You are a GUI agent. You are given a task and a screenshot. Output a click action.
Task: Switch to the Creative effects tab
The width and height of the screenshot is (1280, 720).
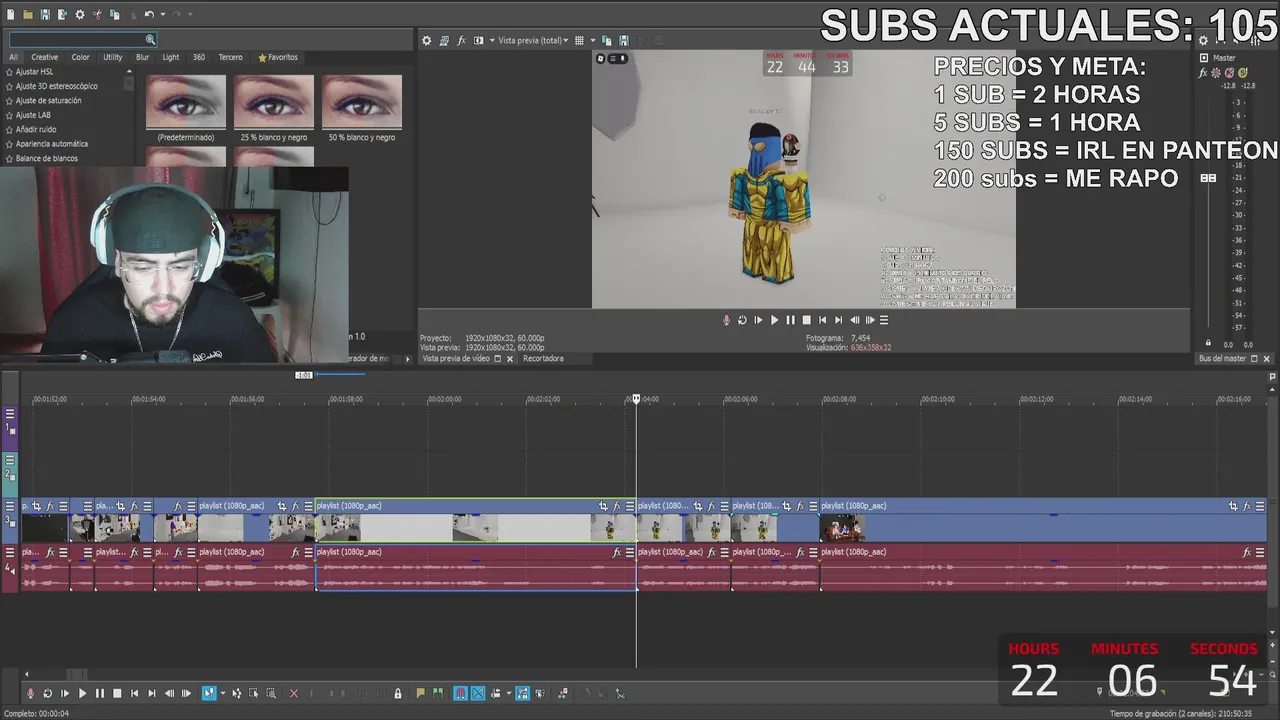[44, 57]
